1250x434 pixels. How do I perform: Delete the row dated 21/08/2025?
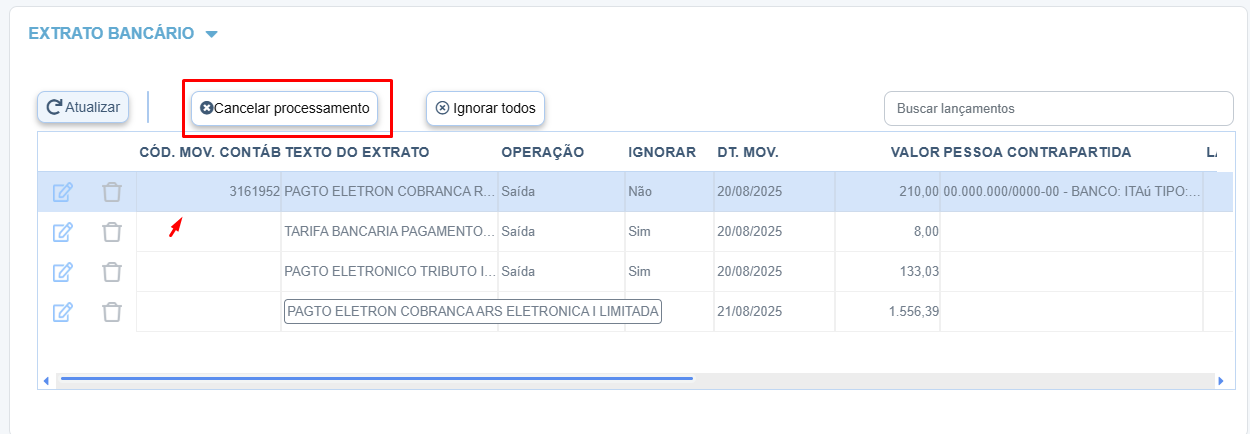click(x=112, y=312)
